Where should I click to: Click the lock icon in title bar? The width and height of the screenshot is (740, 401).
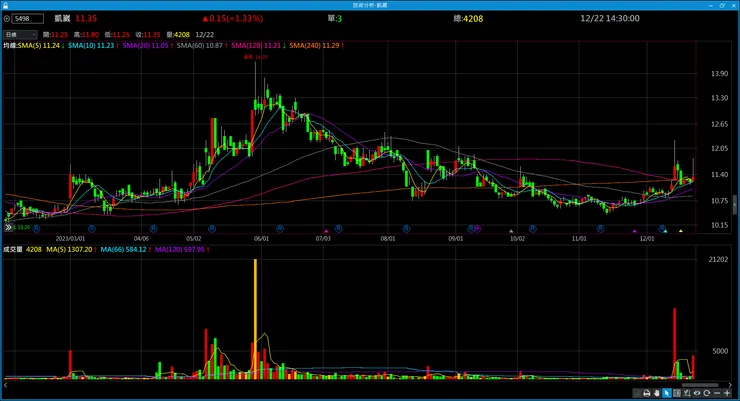5,5
